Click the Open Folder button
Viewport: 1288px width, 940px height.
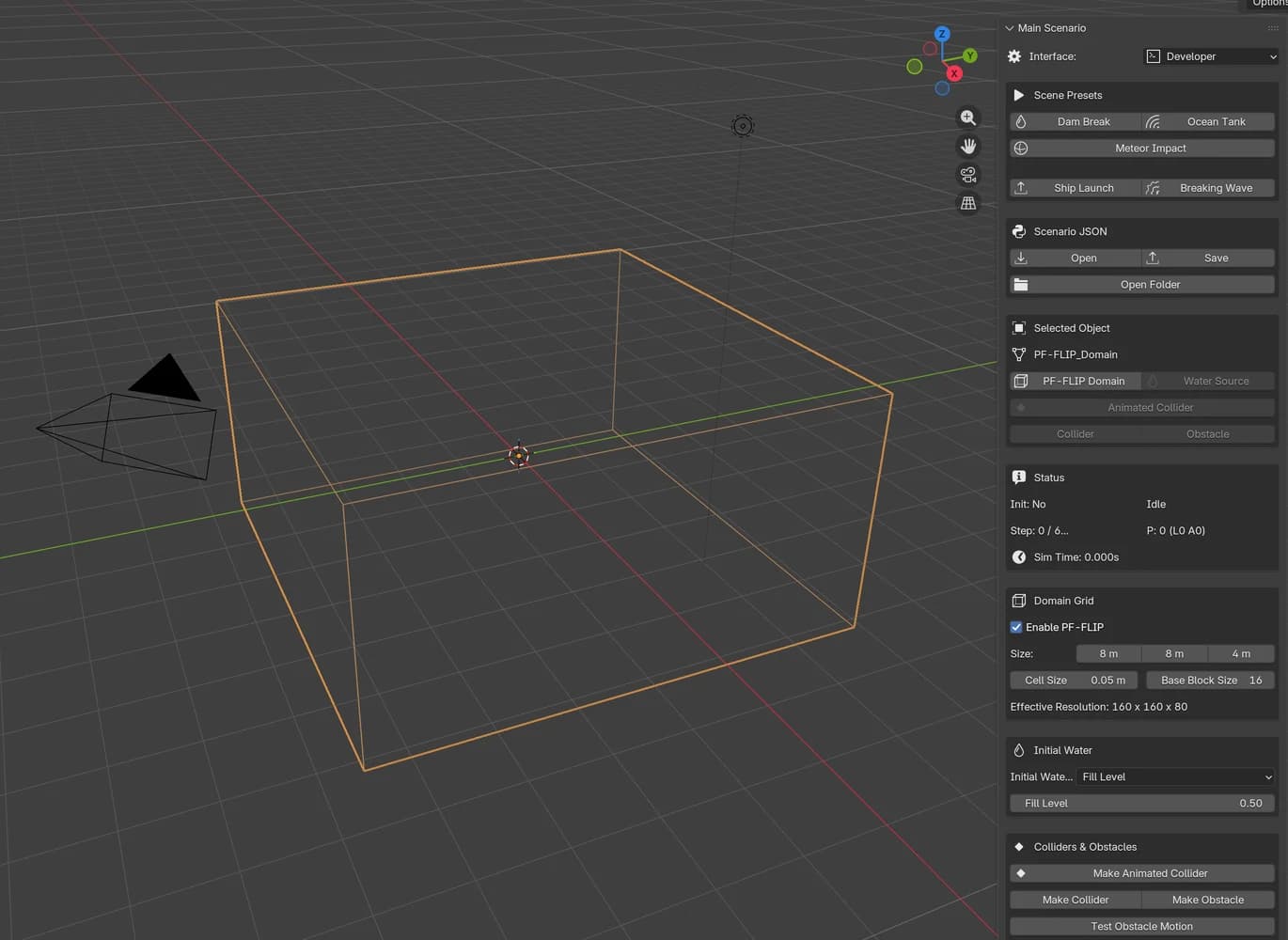[1142, 284]
